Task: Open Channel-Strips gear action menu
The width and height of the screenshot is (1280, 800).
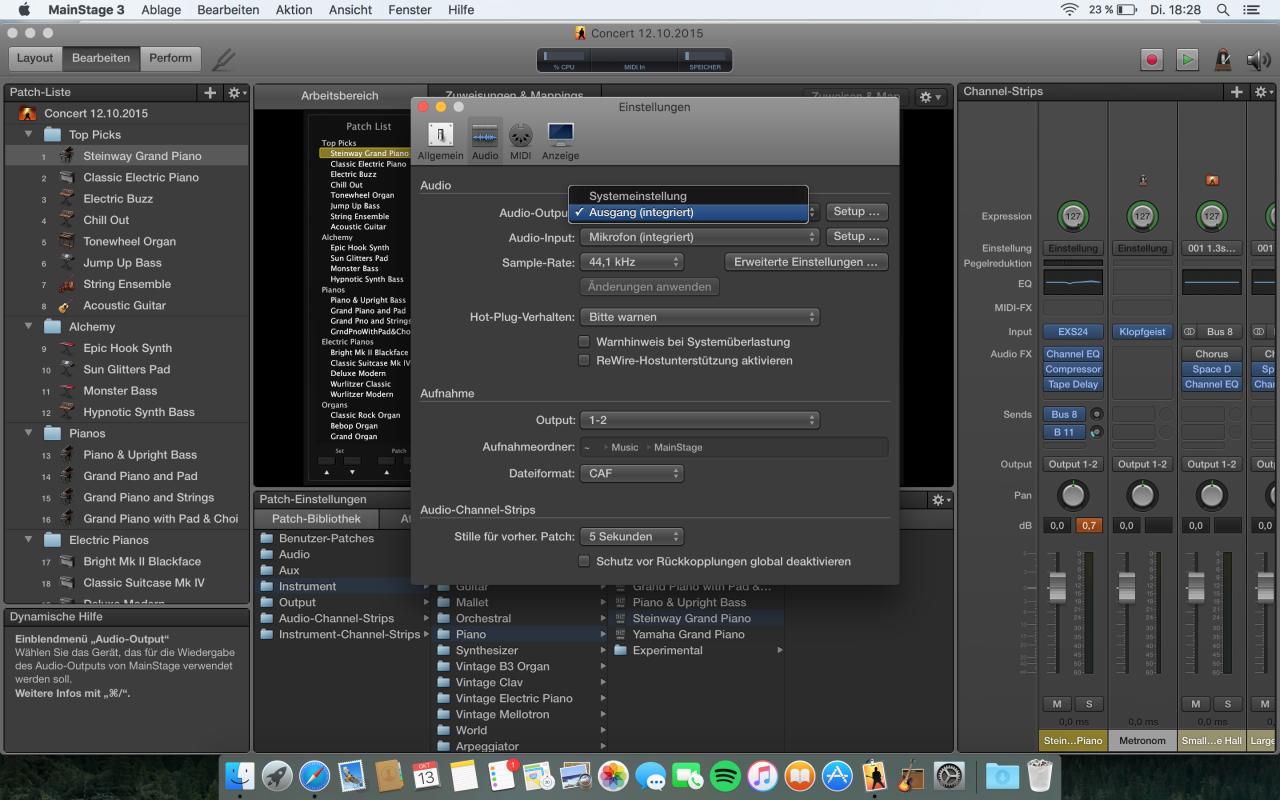Action: coord(1262,92)
